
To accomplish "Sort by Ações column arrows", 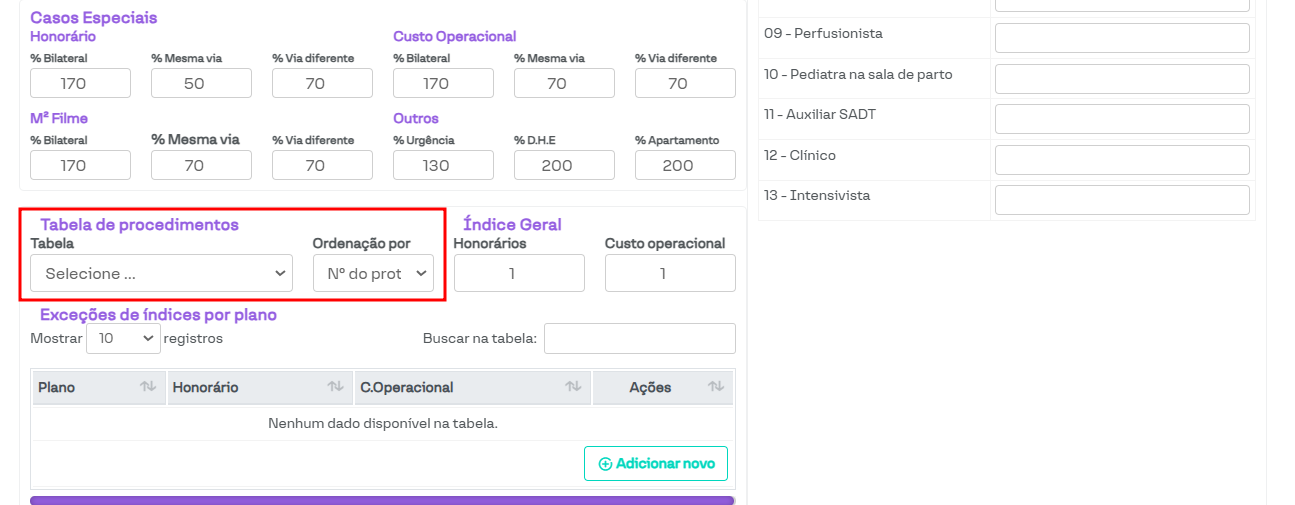I will (716, 387).
